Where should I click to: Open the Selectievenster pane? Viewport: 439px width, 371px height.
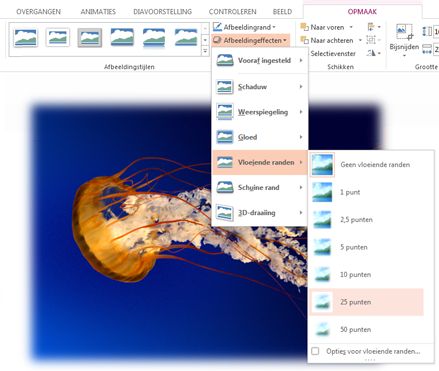[x=332, y=53]
